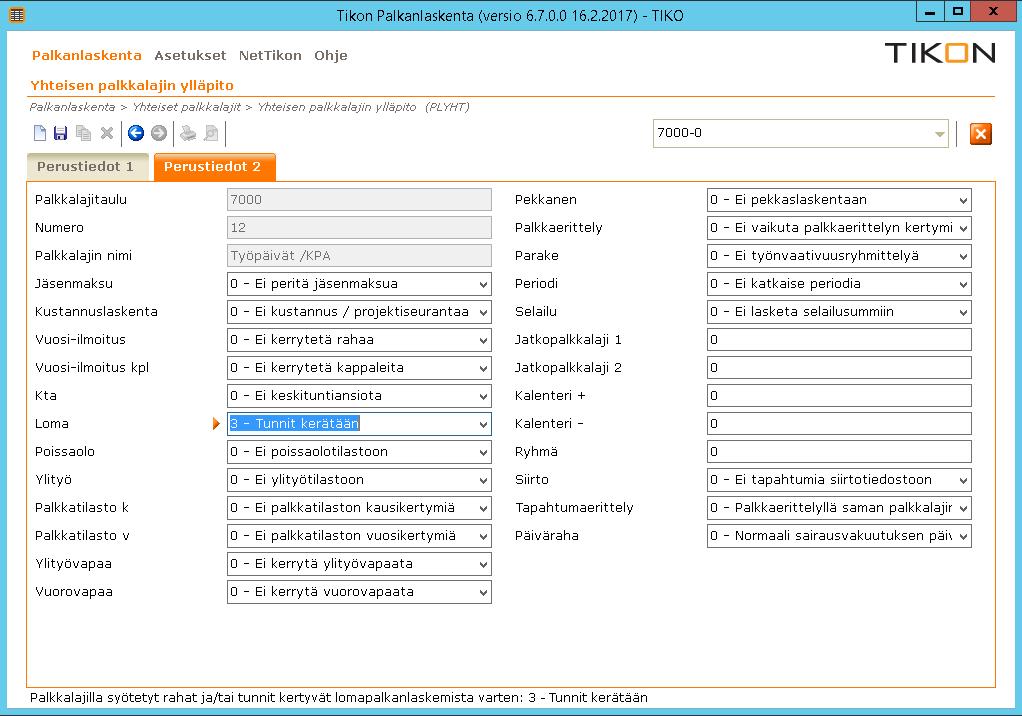
Task: Open the Palkanlaskenta menu
Action: [87, 55]
